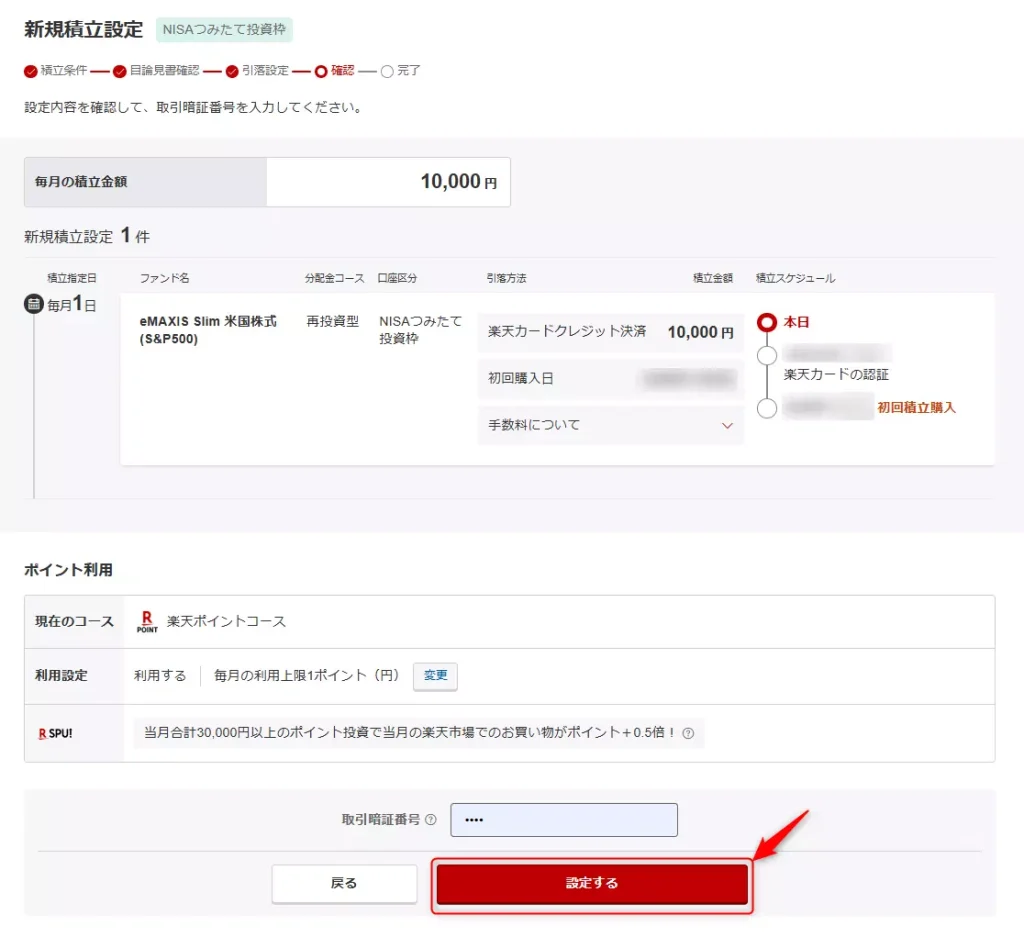1024x937 pixels.
Task: Open the 初回積立購入 link
Action: 918,407
